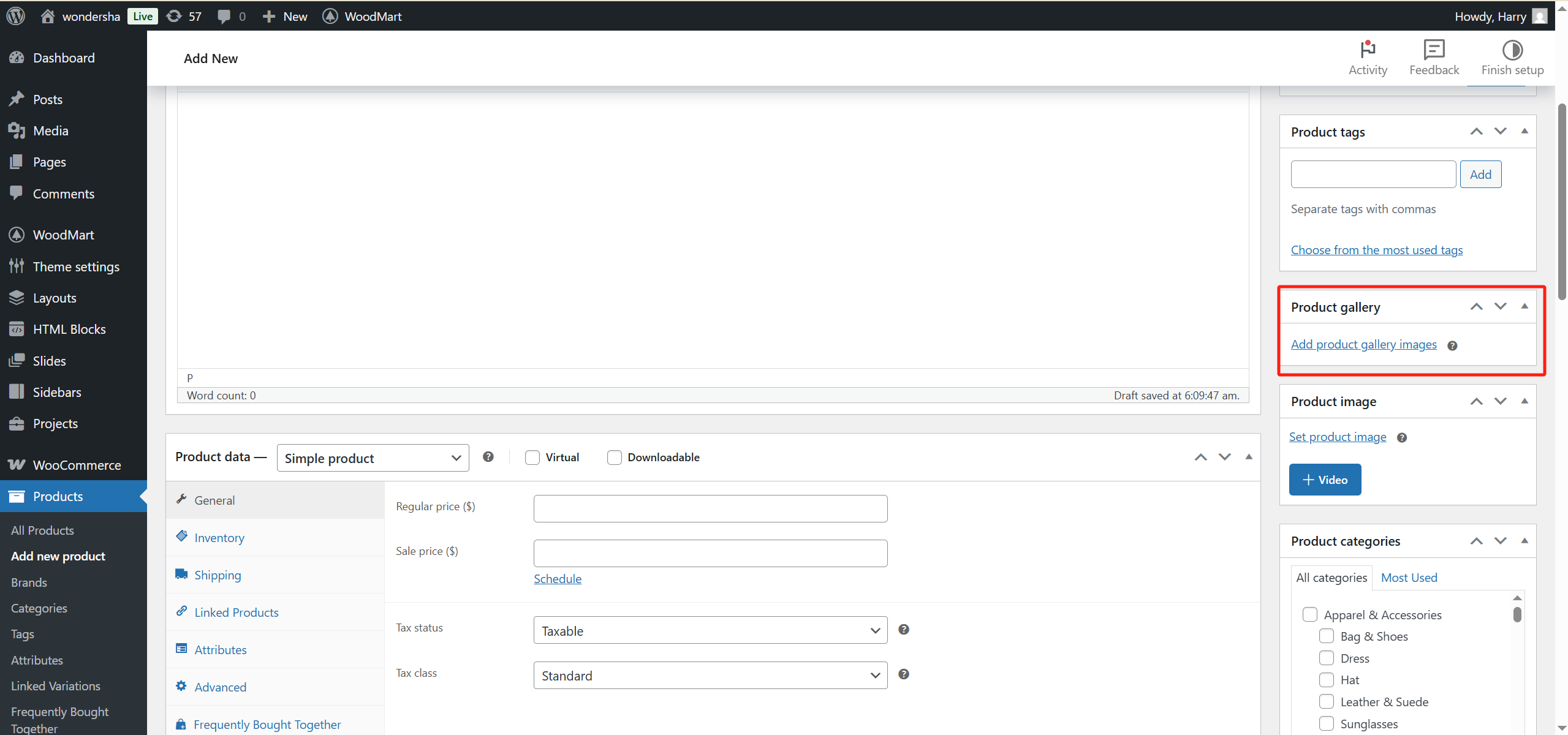The image size is (1568, 735).
Task: Open the Tax class dropdown
Action: tap(709, 675)
